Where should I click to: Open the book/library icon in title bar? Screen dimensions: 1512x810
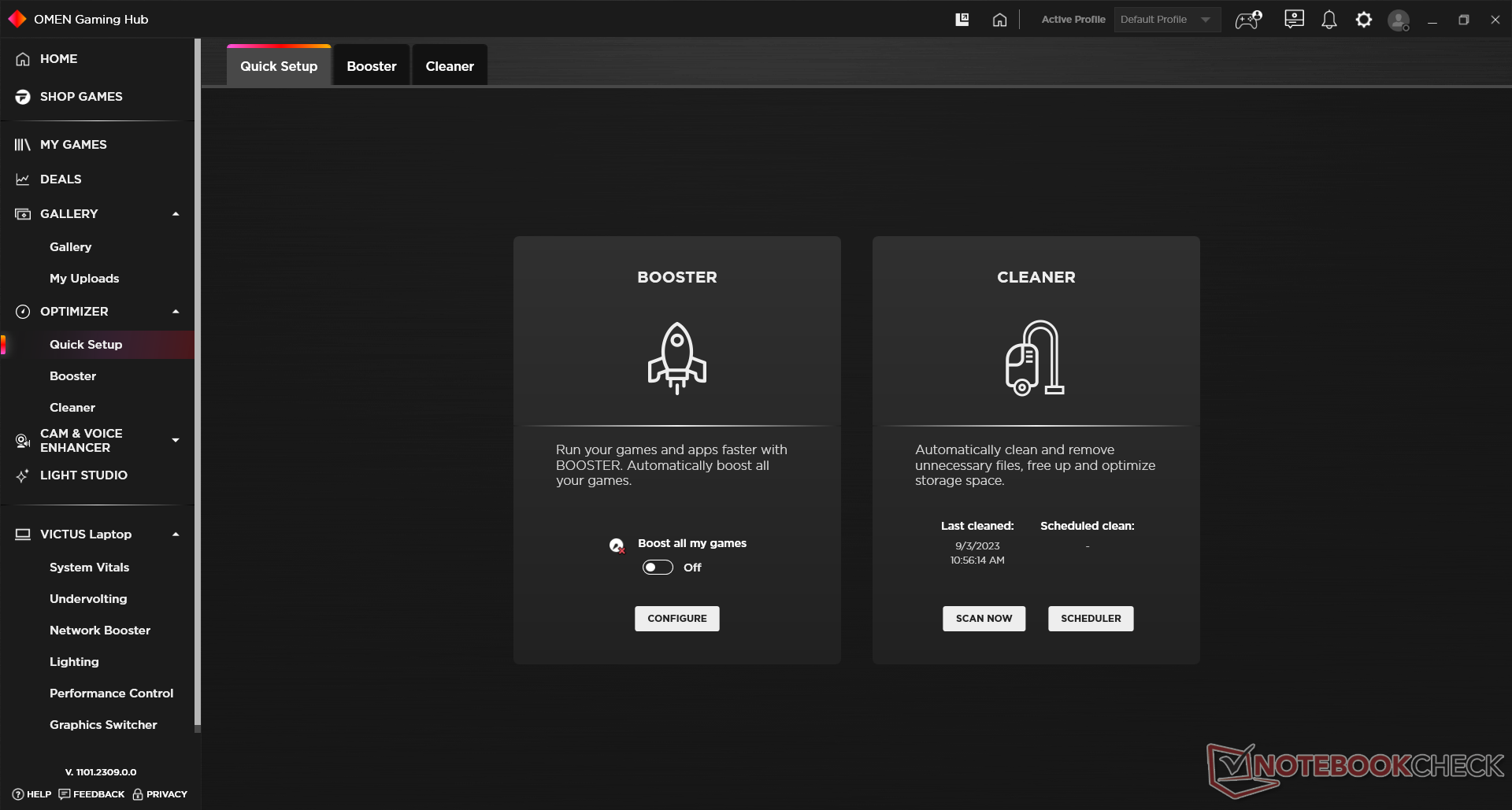[962, 20]
